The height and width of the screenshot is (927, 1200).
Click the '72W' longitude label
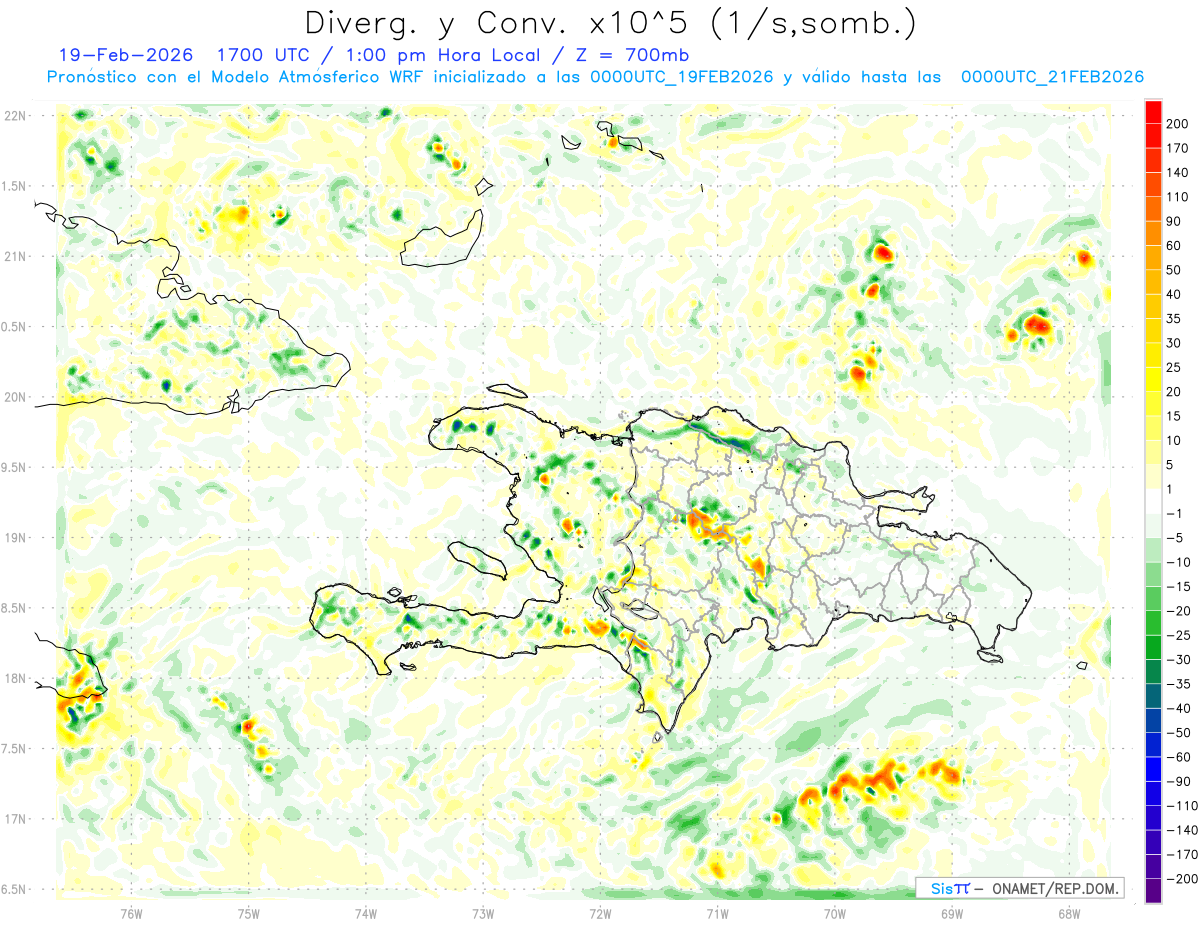coord(600,914)
